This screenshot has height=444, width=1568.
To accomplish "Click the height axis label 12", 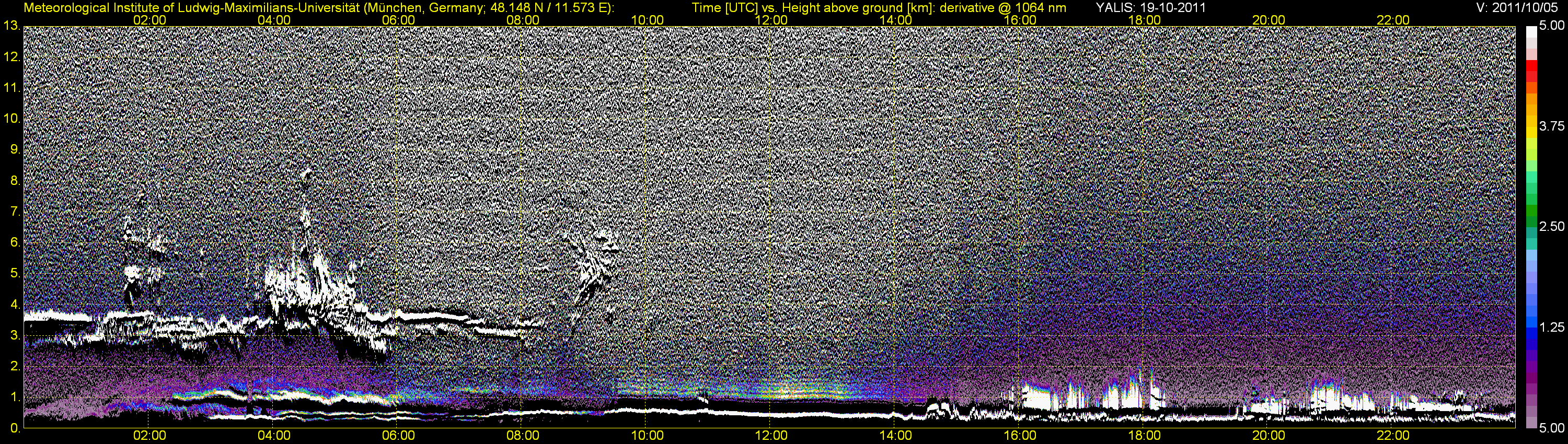I will point(11,57).
